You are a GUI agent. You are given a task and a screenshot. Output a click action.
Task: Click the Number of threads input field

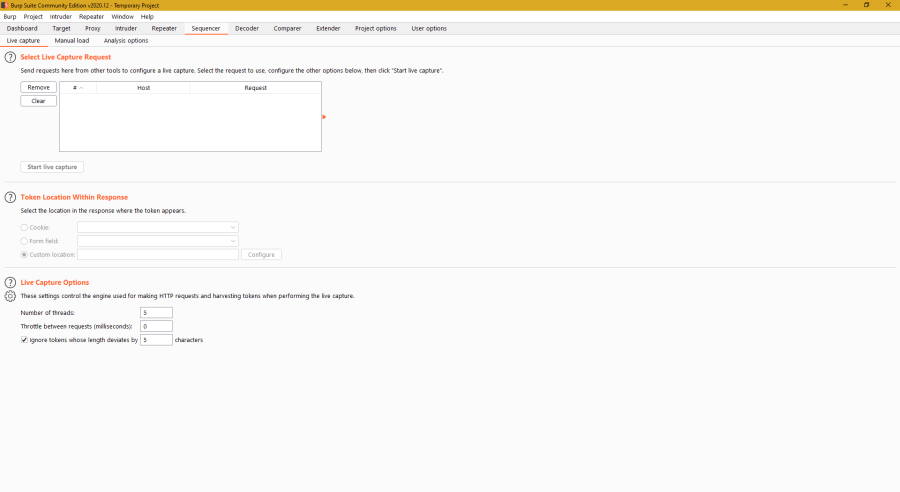coord(156,313)
